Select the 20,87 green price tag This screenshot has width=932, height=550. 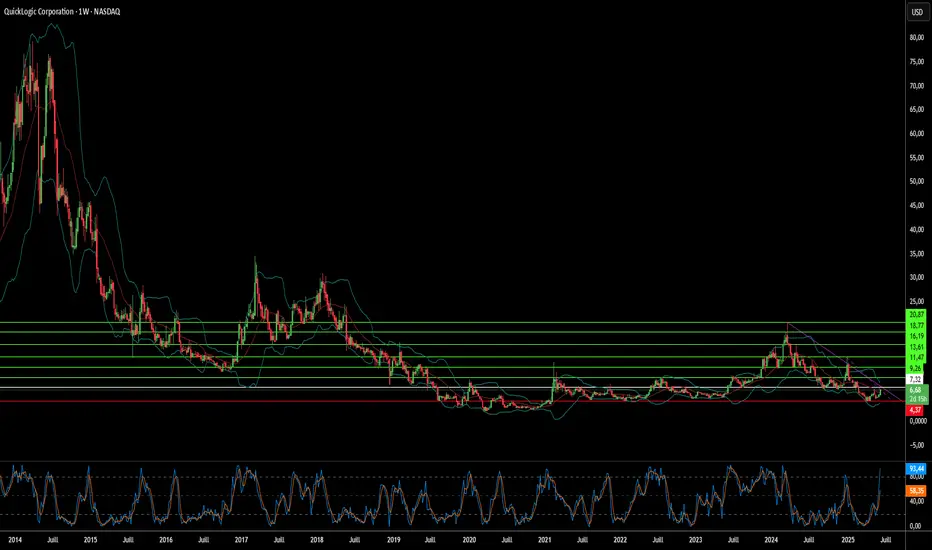pyautogui.click(x=917, y=315)
